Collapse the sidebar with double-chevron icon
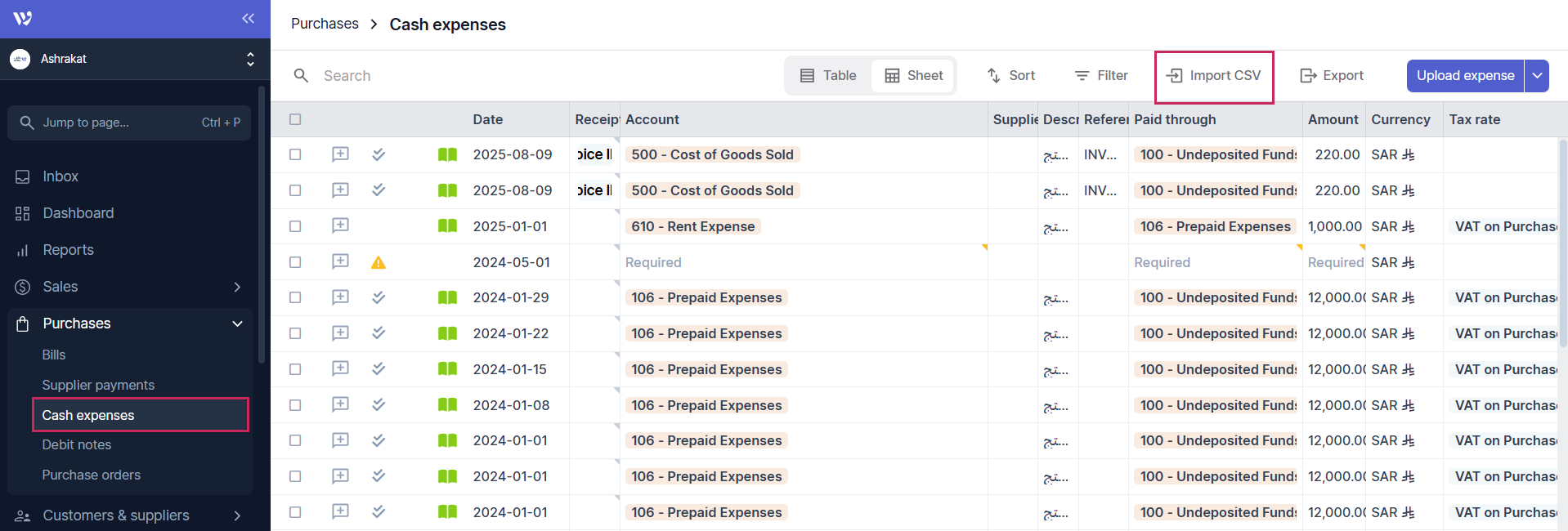 tap(248, 19)
